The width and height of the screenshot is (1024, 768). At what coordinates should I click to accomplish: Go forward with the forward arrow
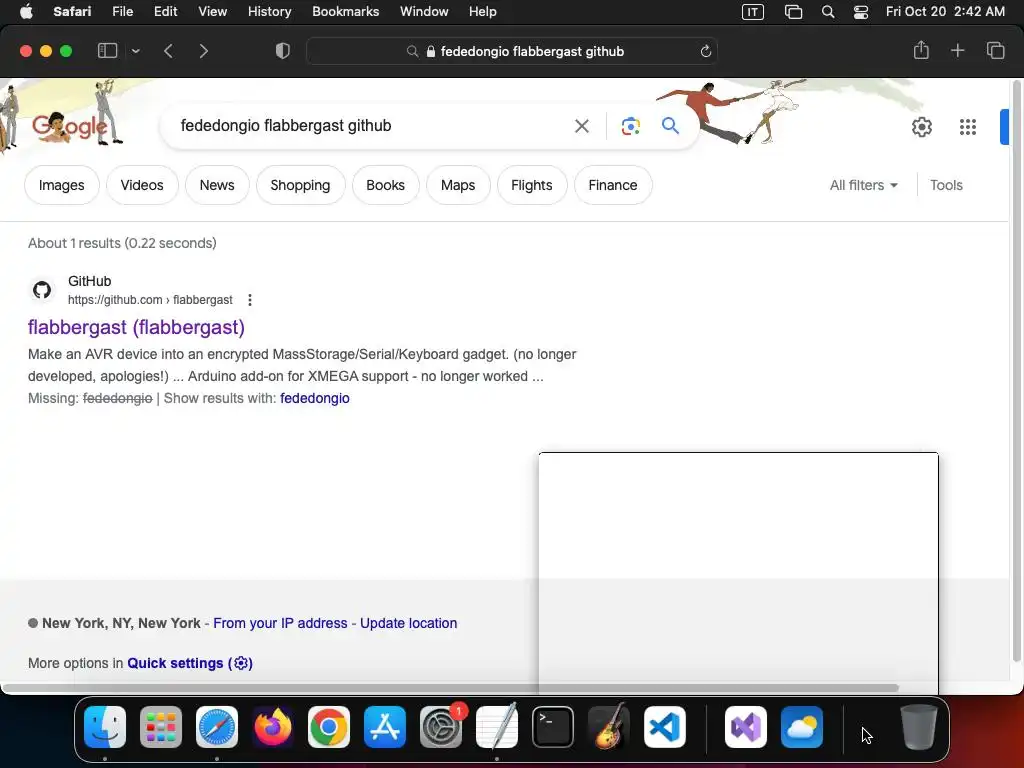[x=204, y=51]
